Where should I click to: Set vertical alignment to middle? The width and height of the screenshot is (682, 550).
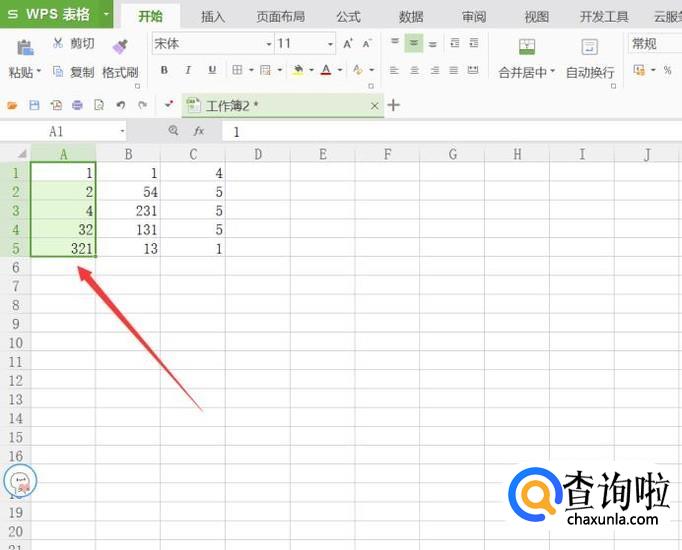tap(414, 43)
